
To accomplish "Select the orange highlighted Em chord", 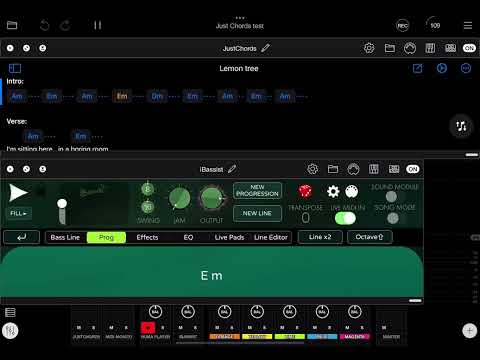I will [122, 96].
